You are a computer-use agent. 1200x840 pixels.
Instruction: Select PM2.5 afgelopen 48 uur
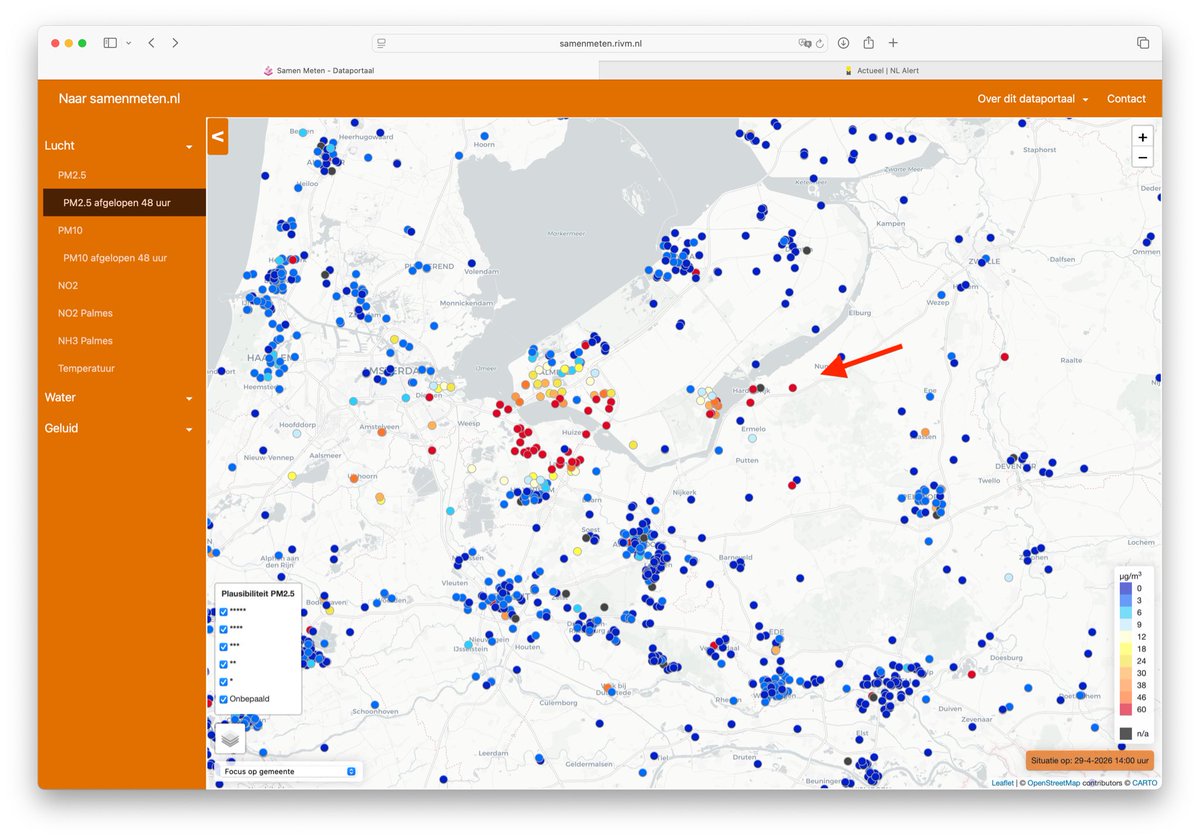(124, 202)
